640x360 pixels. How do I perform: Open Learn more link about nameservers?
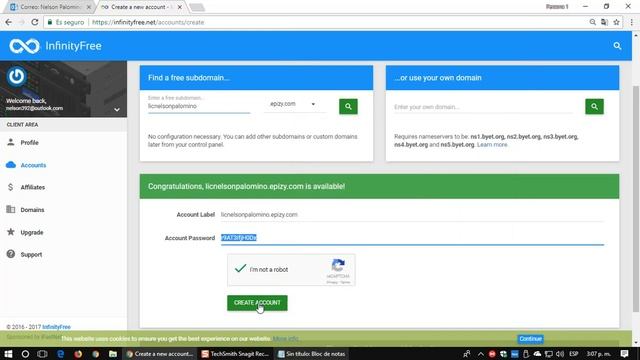(x=492, y=144)
